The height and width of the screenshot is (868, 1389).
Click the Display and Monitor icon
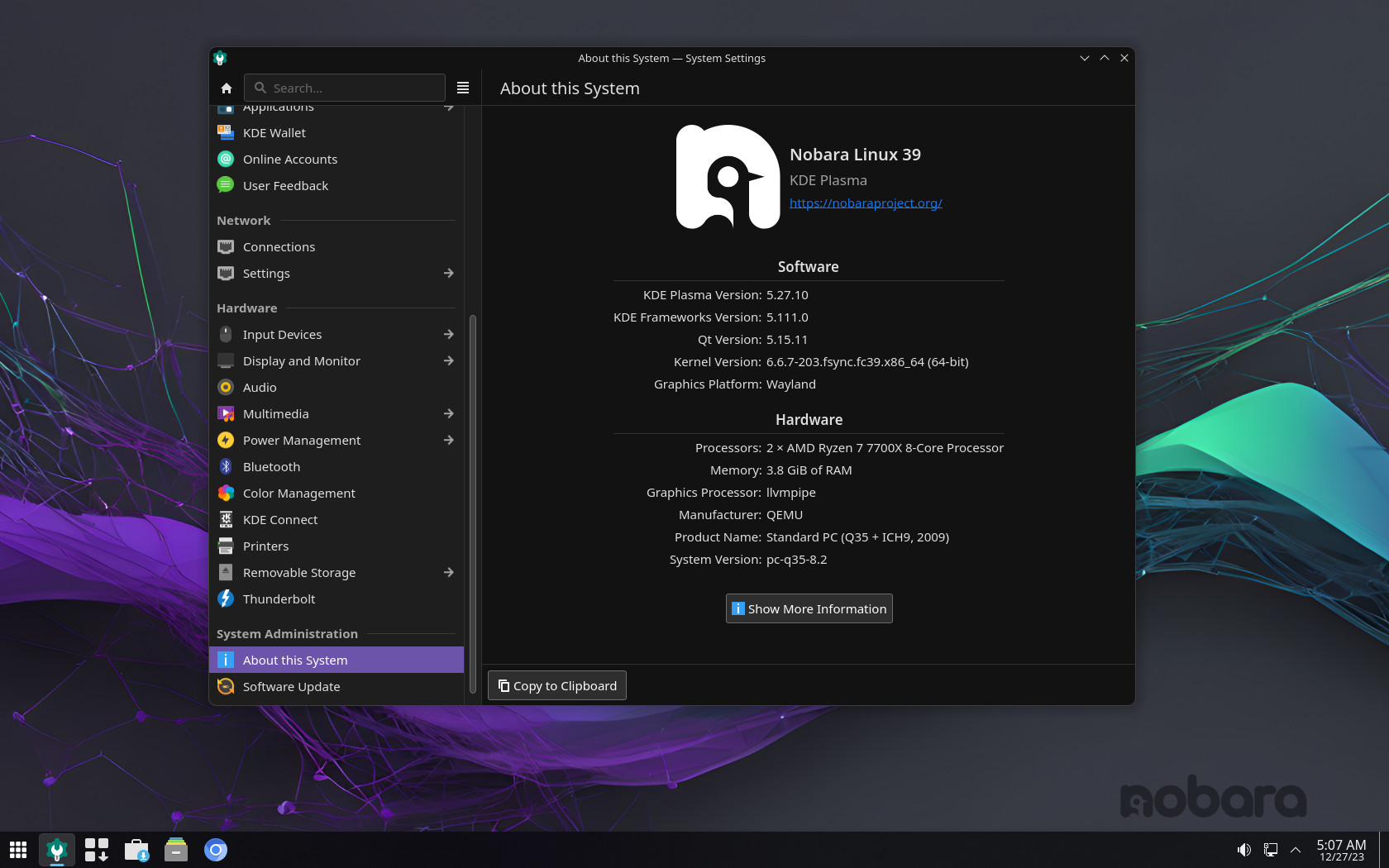(226, 360)
